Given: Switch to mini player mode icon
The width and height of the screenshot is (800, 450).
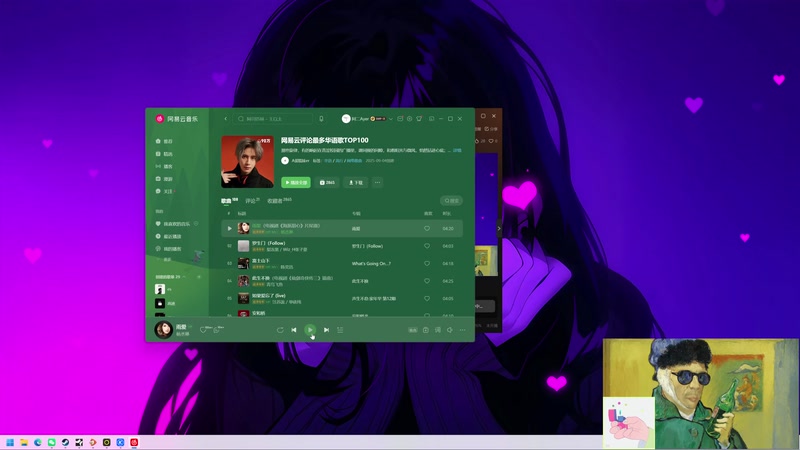Looking at the screenshot, I should click(x=432, y=119).
